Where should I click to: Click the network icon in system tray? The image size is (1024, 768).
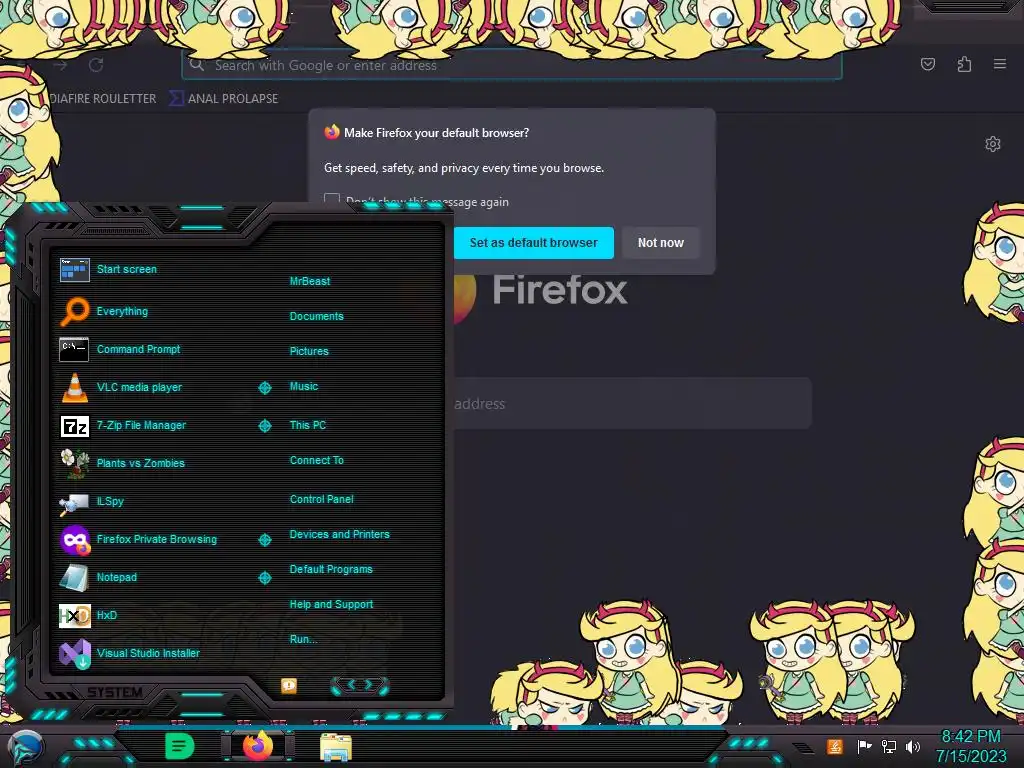coord(889,746)
